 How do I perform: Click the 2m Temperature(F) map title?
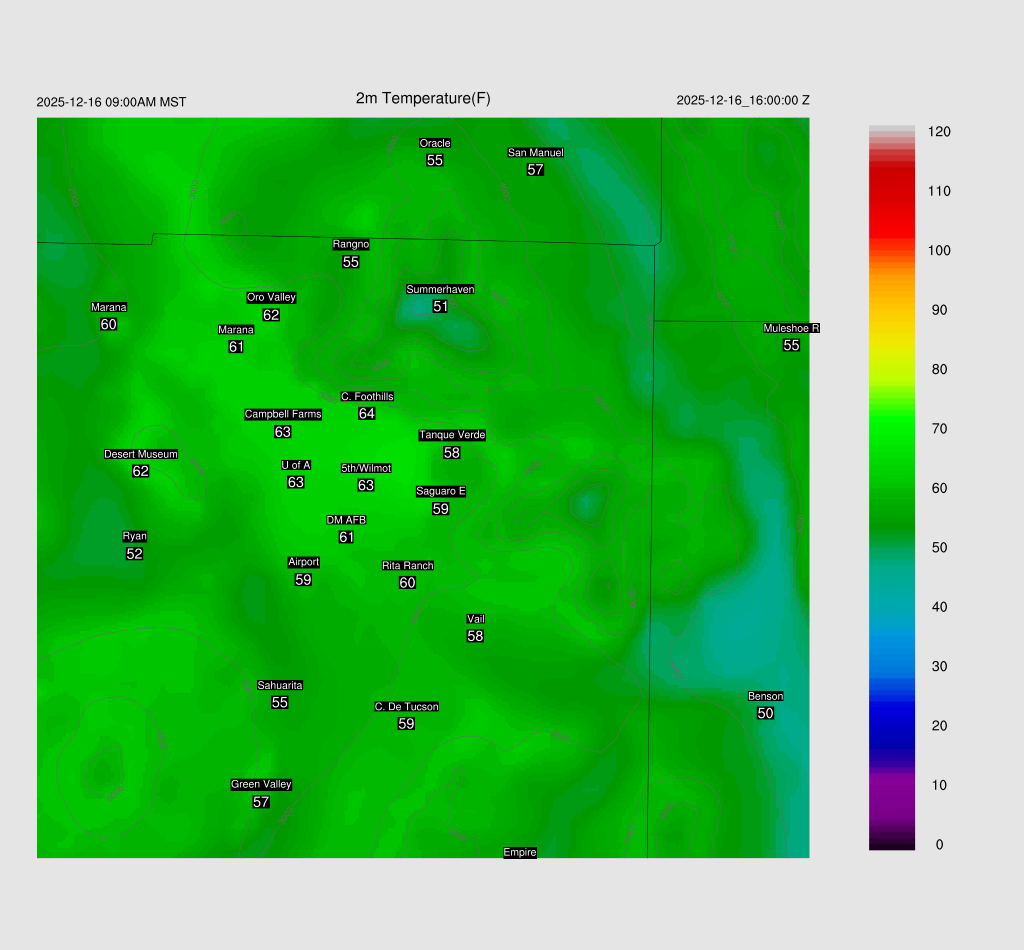coord(423,98)
